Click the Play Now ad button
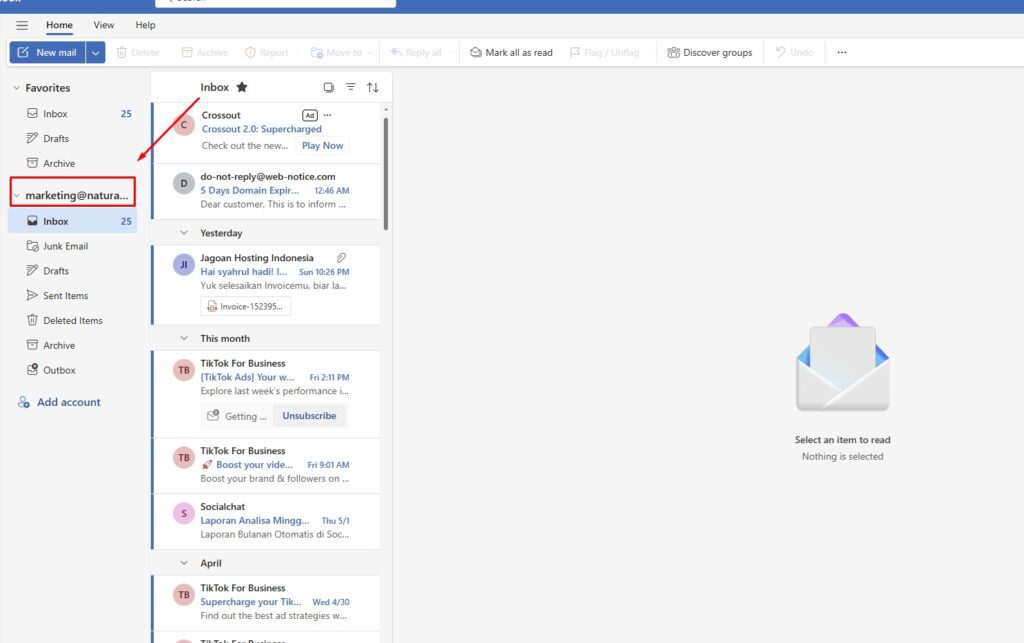Screen dimensions: 1024x643 [x=323, y=146]
